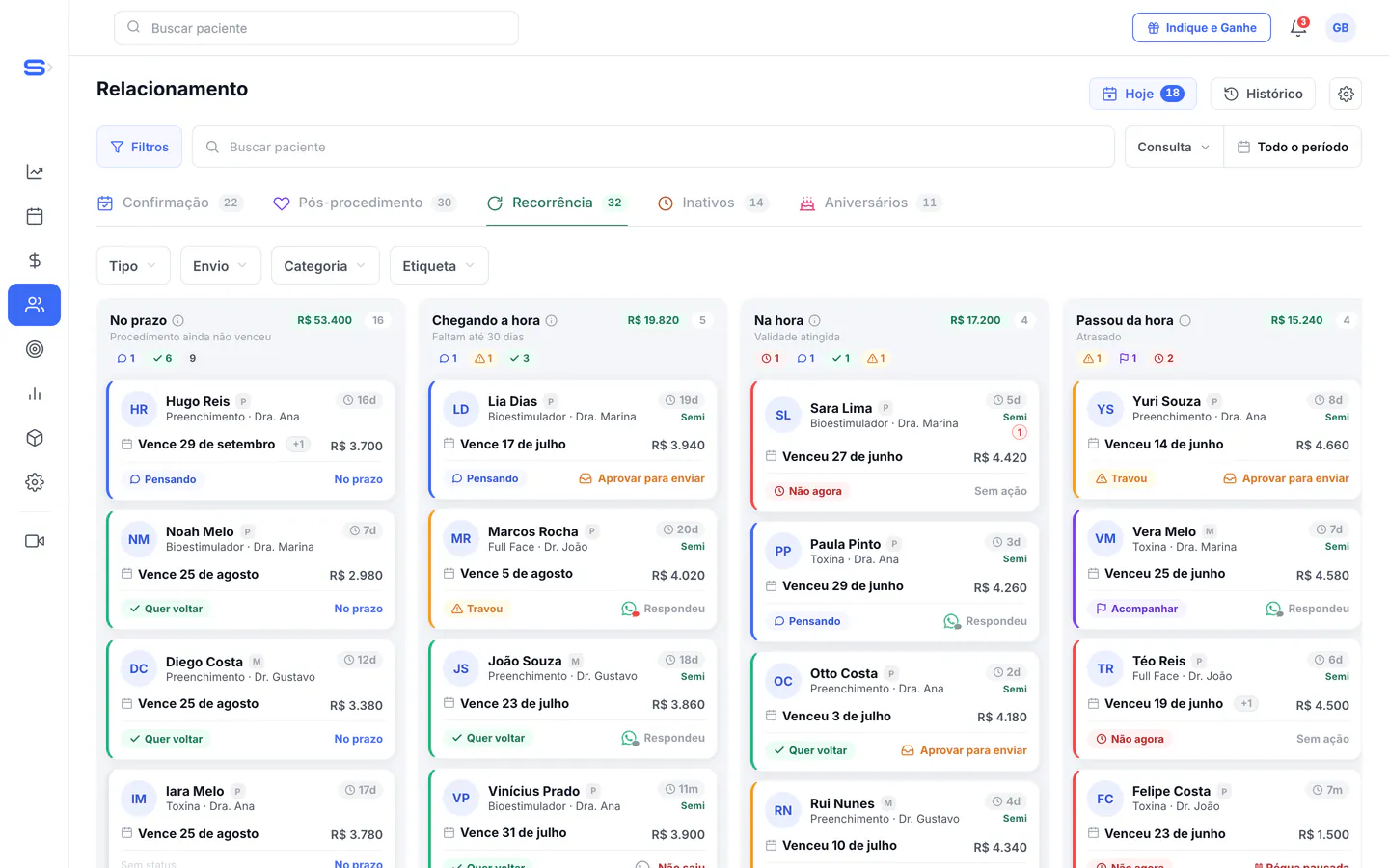Open the calendar icon in sidebar
Image resolution: width=1389 pixels, height=868 pixels.
click(35, 216)
